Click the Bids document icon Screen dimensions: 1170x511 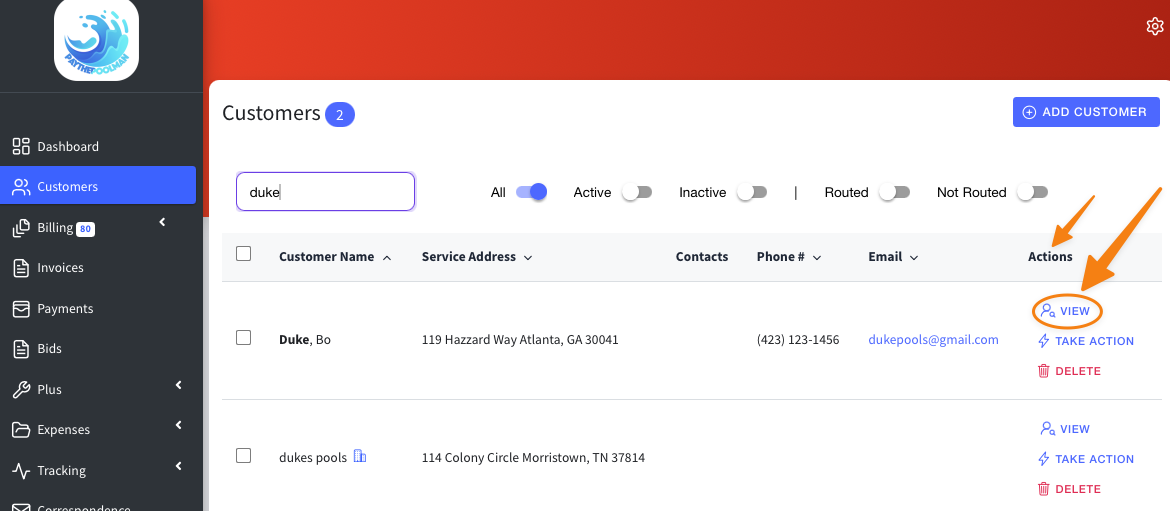[x=22, y=348]
